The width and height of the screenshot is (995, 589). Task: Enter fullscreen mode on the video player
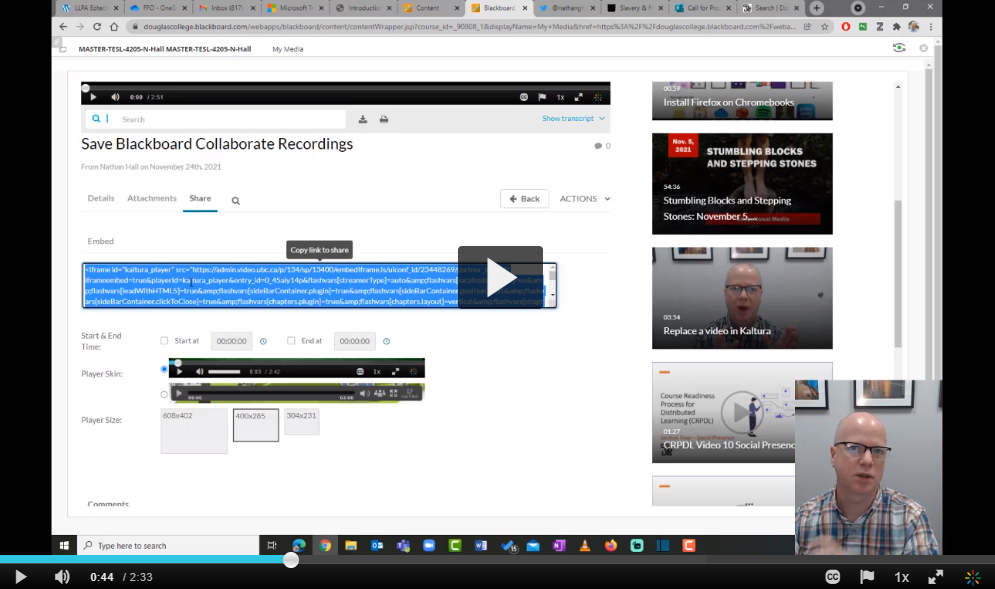936,577
